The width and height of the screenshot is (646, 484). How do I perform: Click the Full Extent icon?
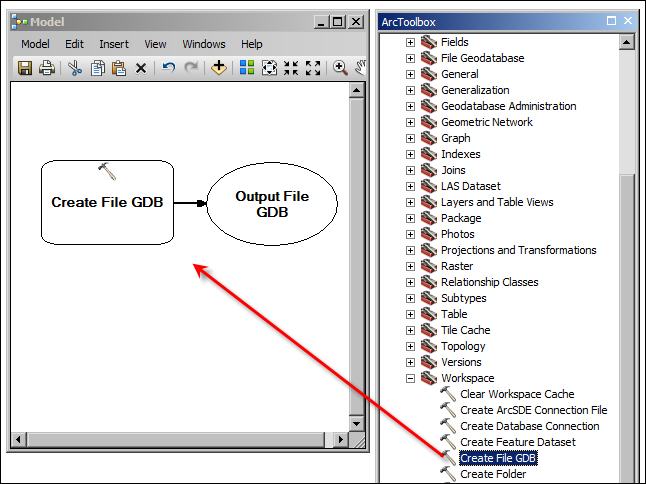(269, 68)
